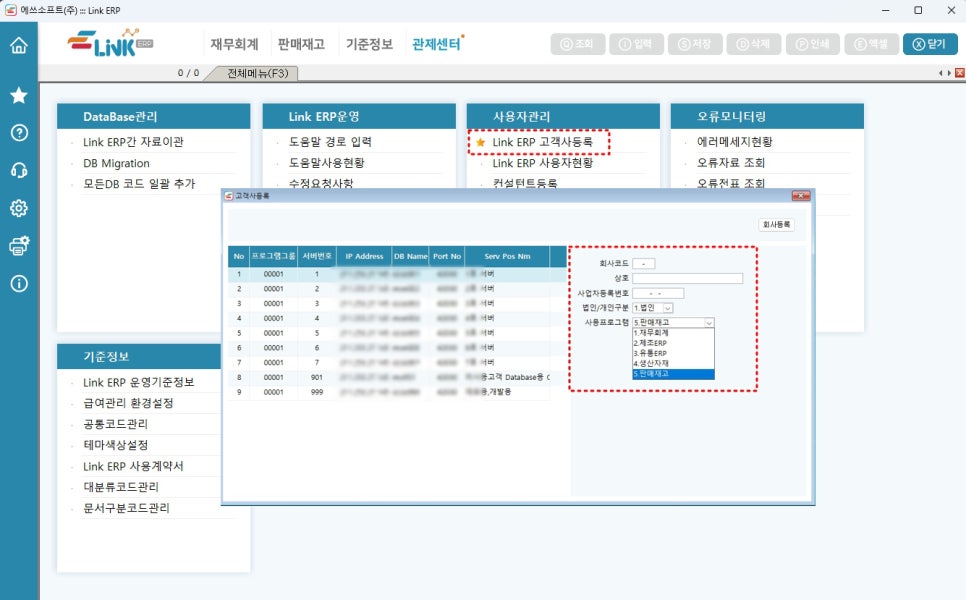The image size is (966, 600).
Task: Open the printer settings sidebar icon
Action: click(x=19, y=246)
